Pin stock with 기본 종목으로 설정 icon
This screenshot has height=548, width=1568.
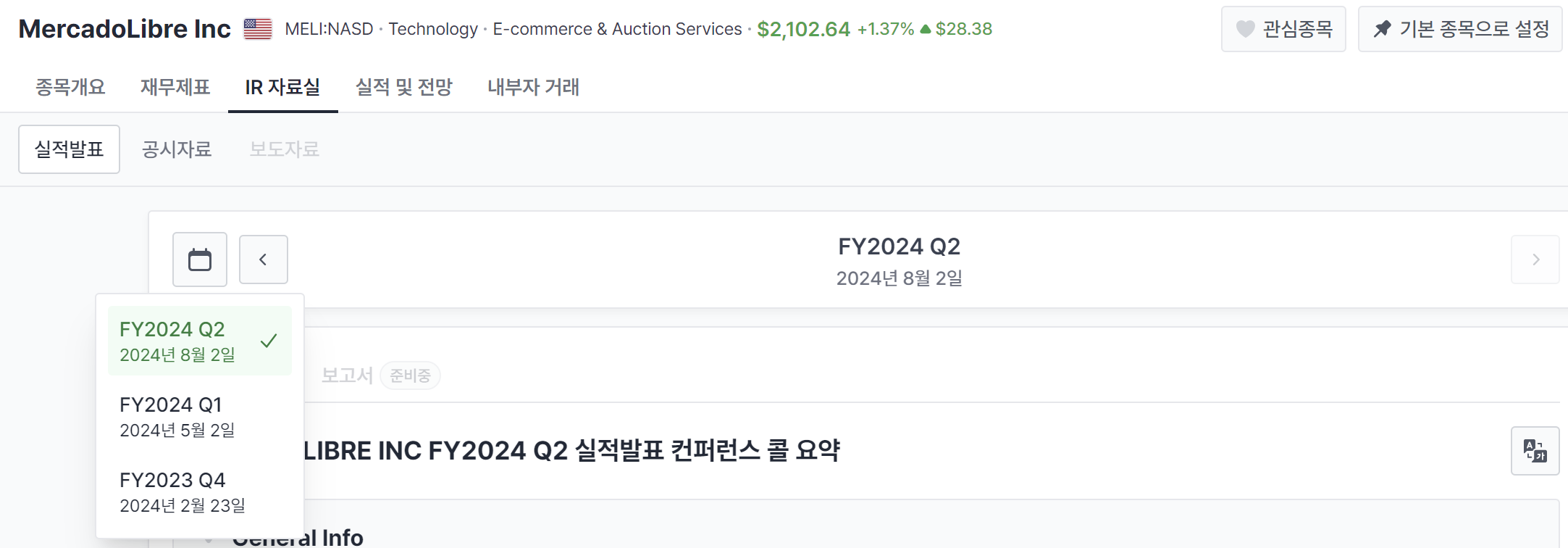pyautogui.click(x=1383, y=29)
